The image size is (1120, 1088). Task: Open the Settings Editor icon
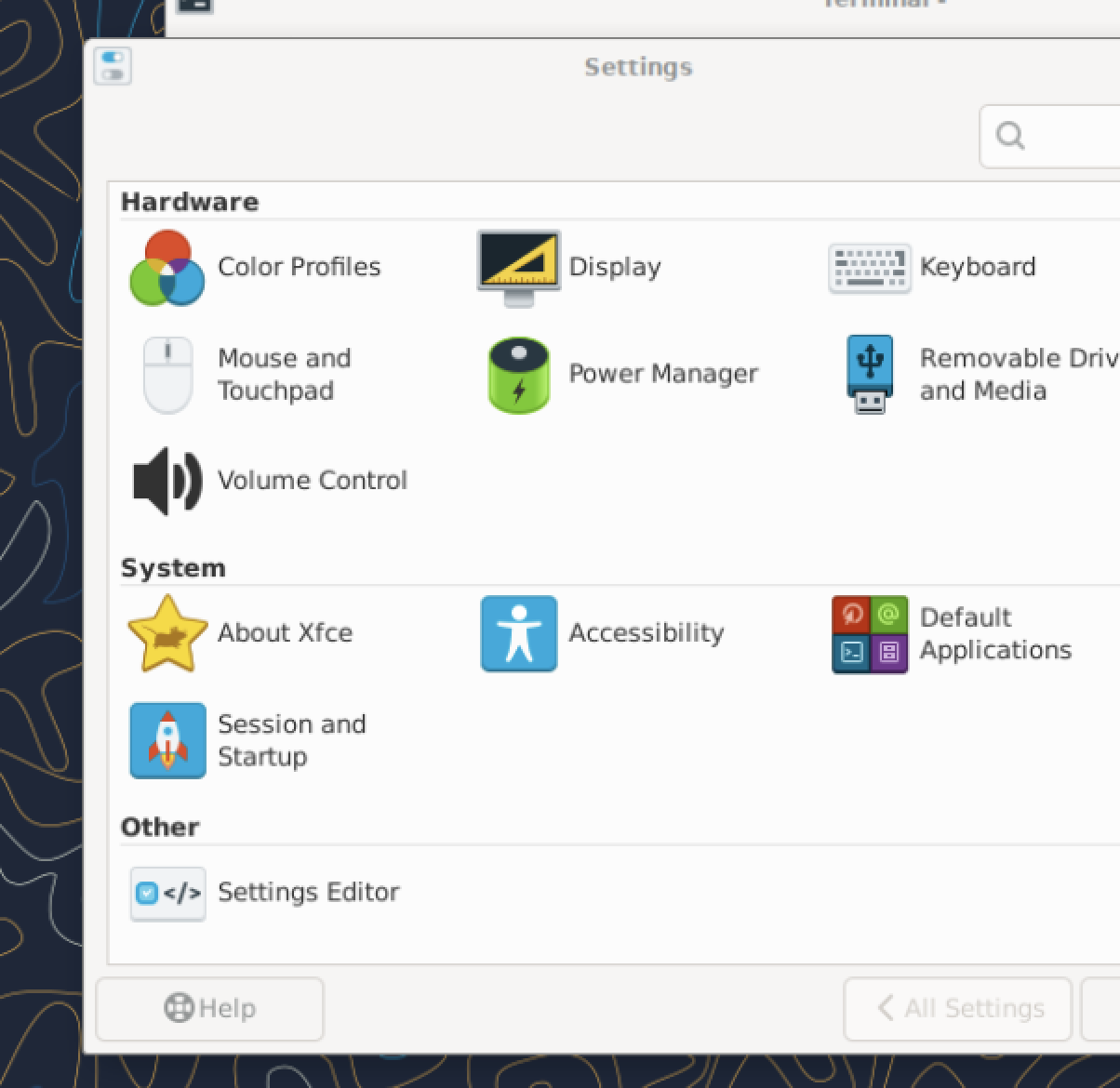tap(167, 894)
